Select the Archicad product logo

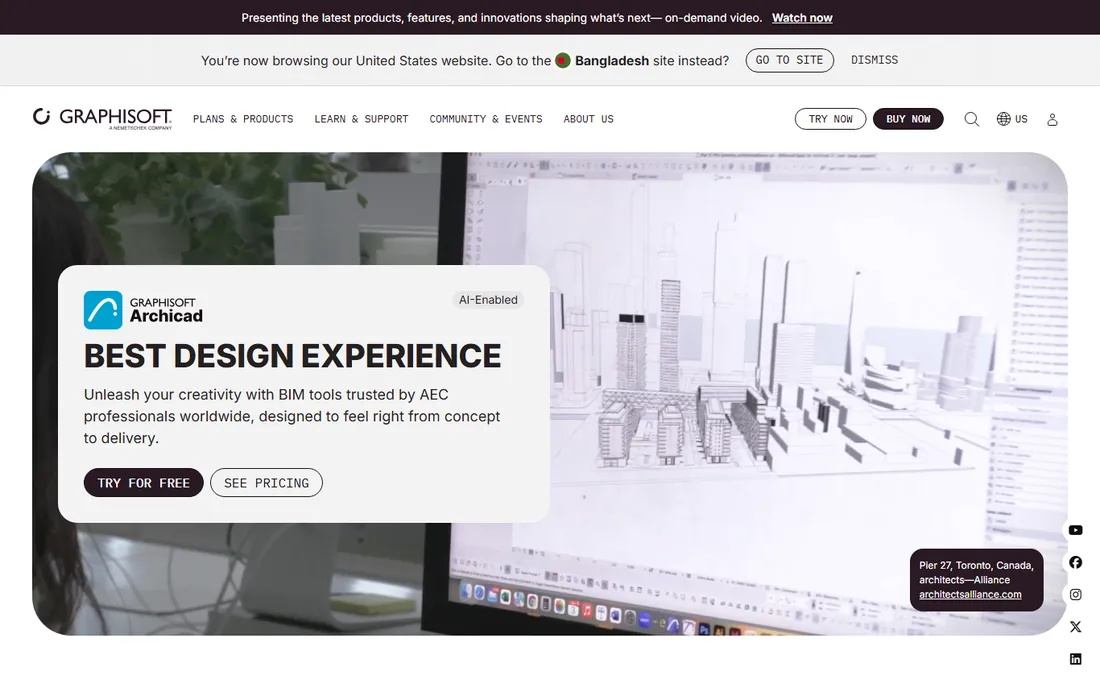(143, 310)
